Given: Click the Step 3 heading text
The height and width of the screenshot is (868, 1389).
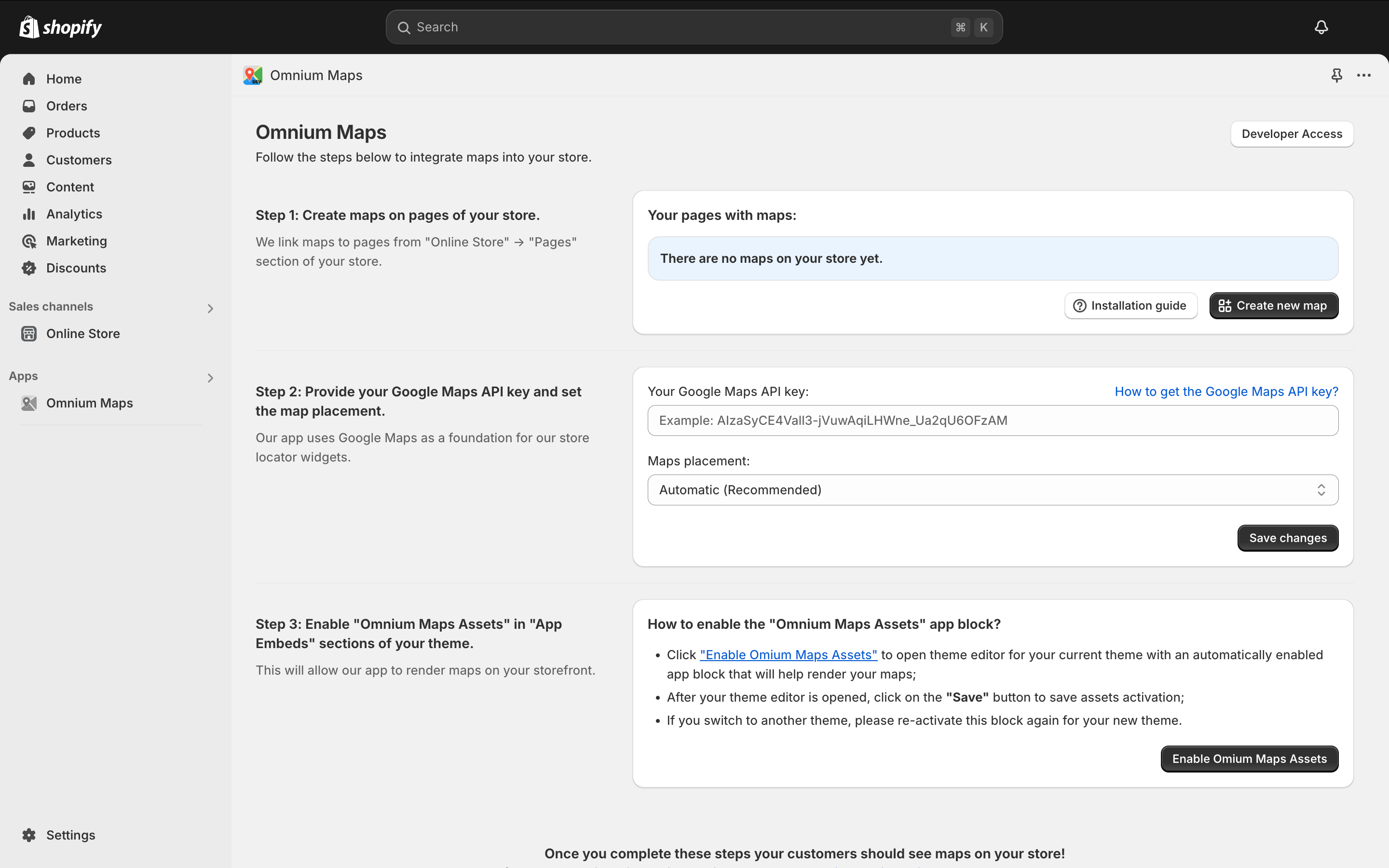Looking at the screenshot, I should pos(408,634).
